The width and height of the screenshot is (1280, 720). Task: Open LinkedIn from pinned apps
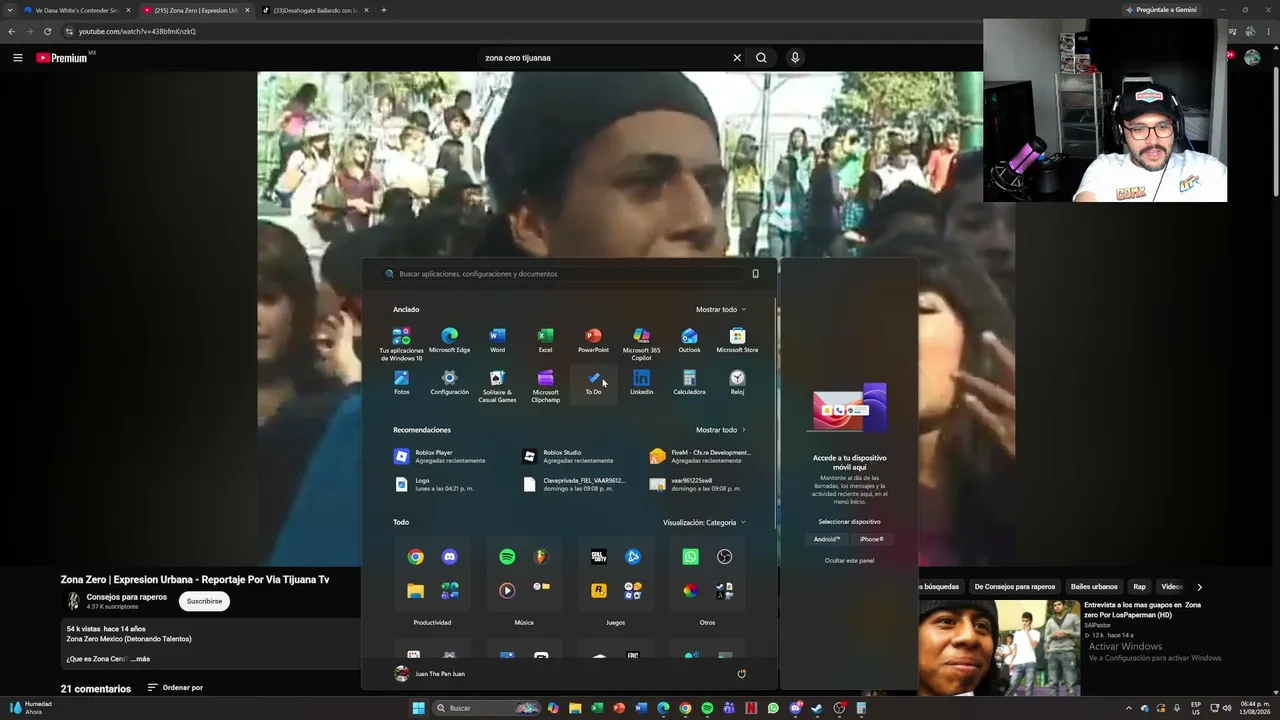tap(641, 382)
